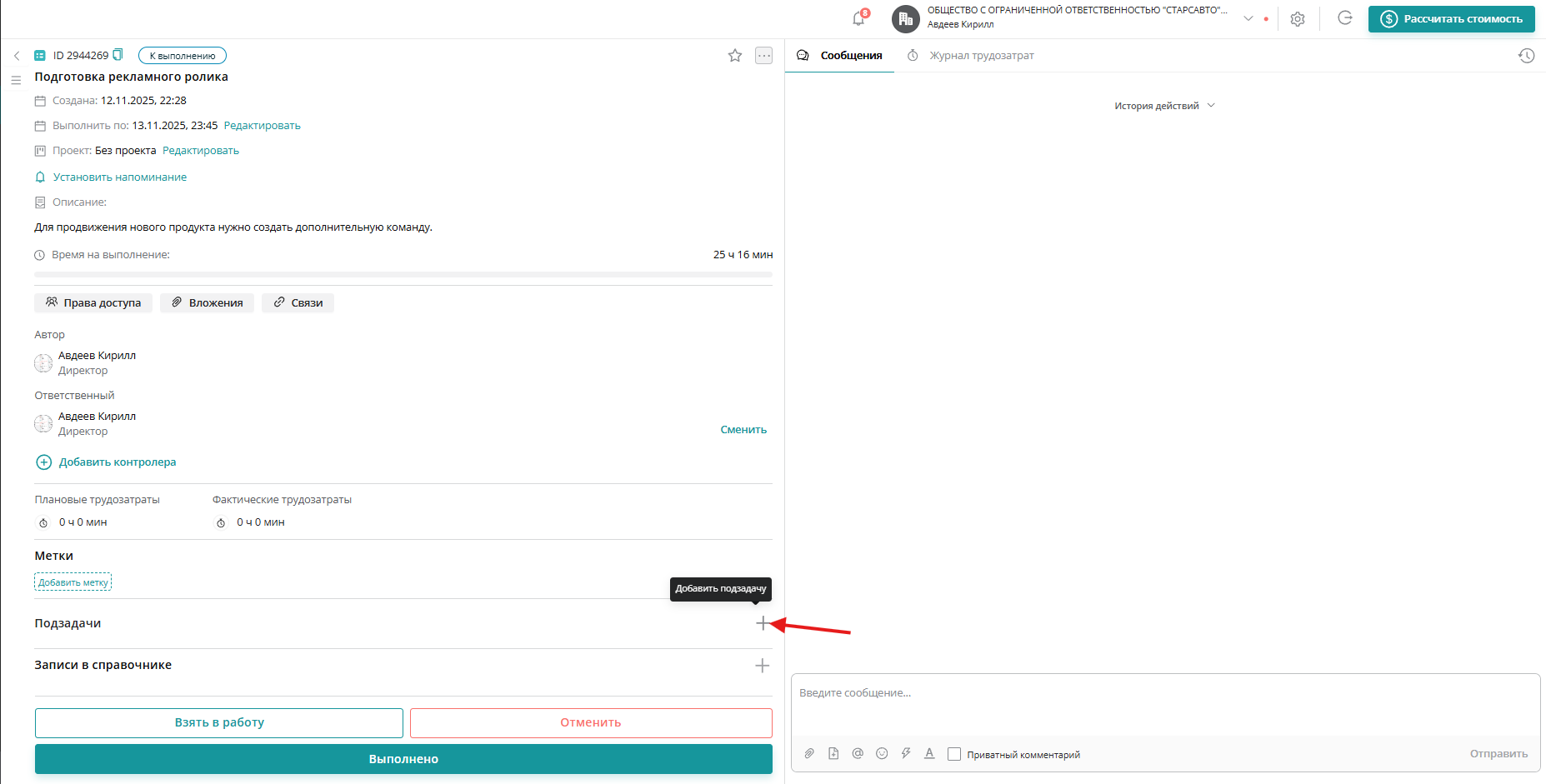Click the responsible person's avatar

tap(43, 424)
